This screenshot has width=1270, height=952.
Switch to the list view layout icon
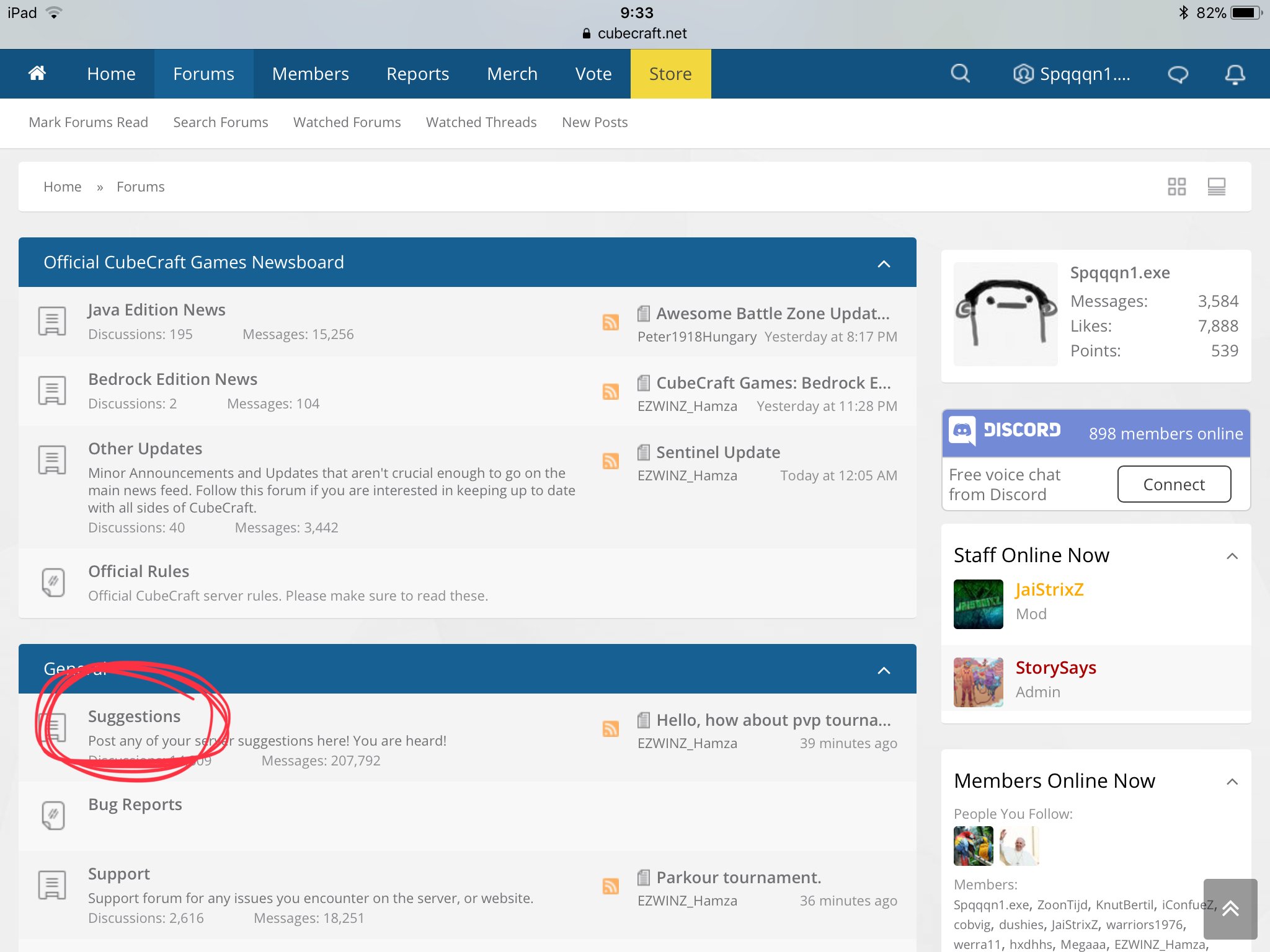pyautogui.click(x=1216, y=187)
